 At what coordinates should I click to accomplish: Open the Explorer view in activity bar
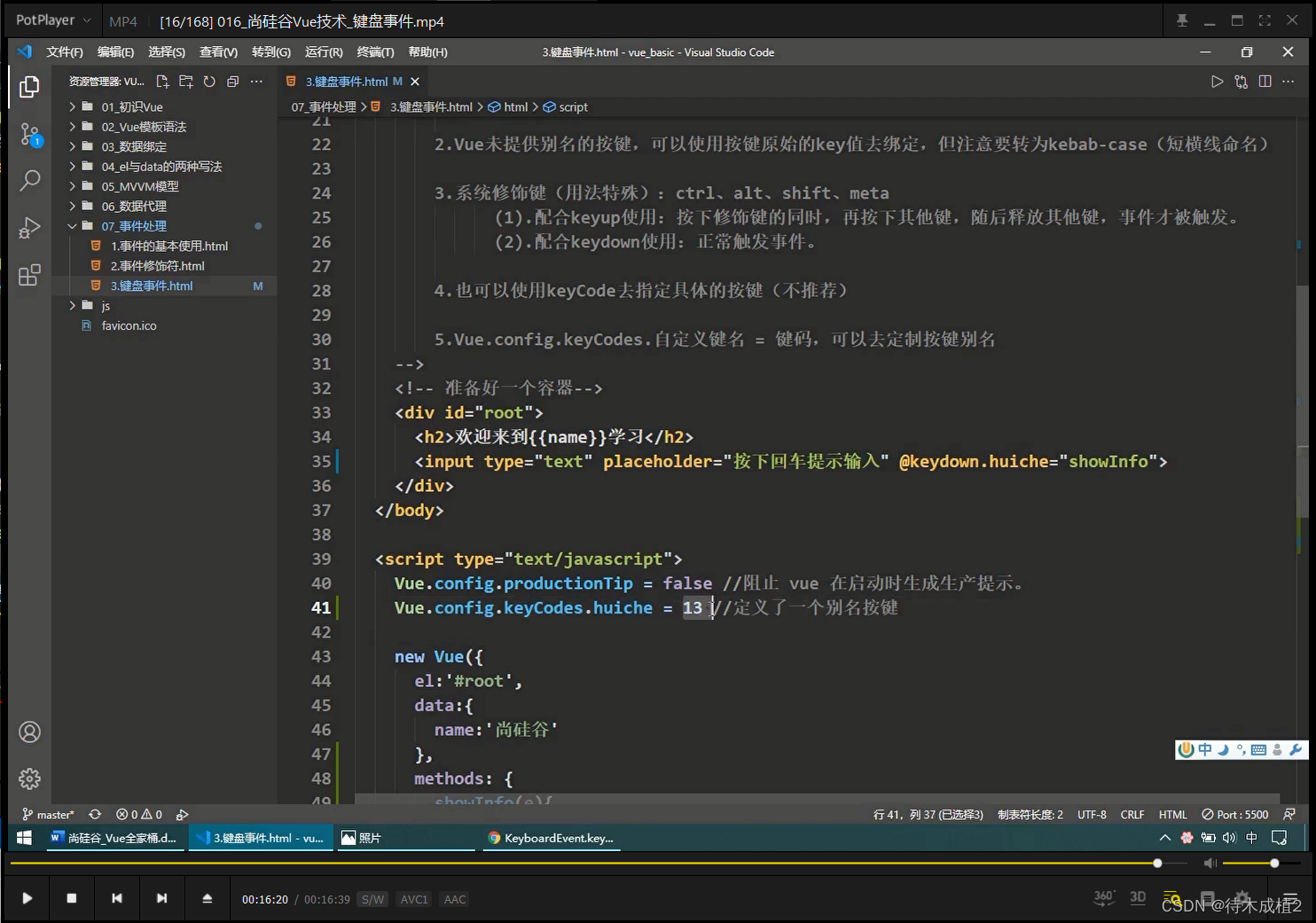tap(29, 87)
